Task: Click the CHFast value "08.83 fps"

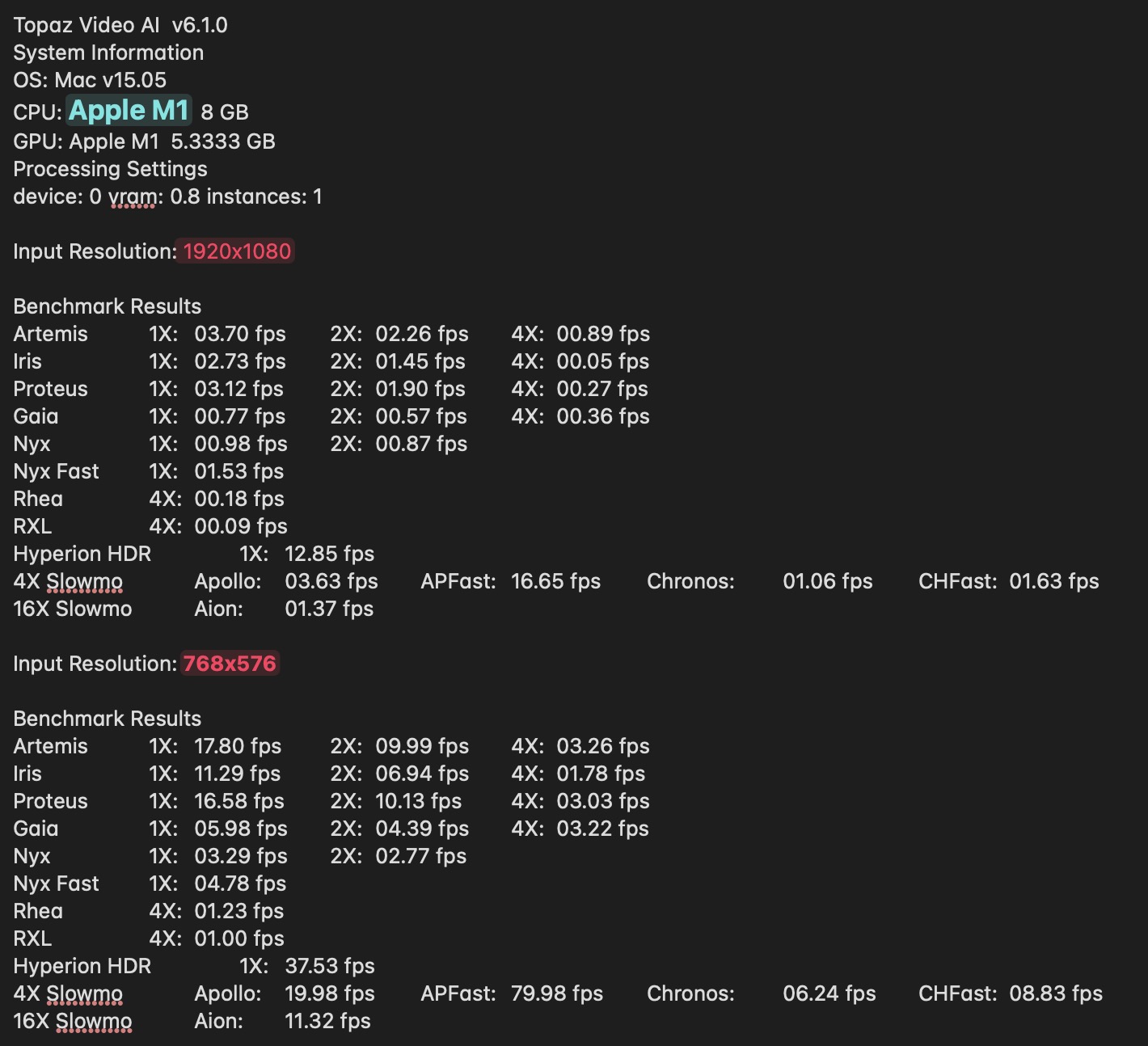Action: pyautogui.click(x=1056, y=993)
